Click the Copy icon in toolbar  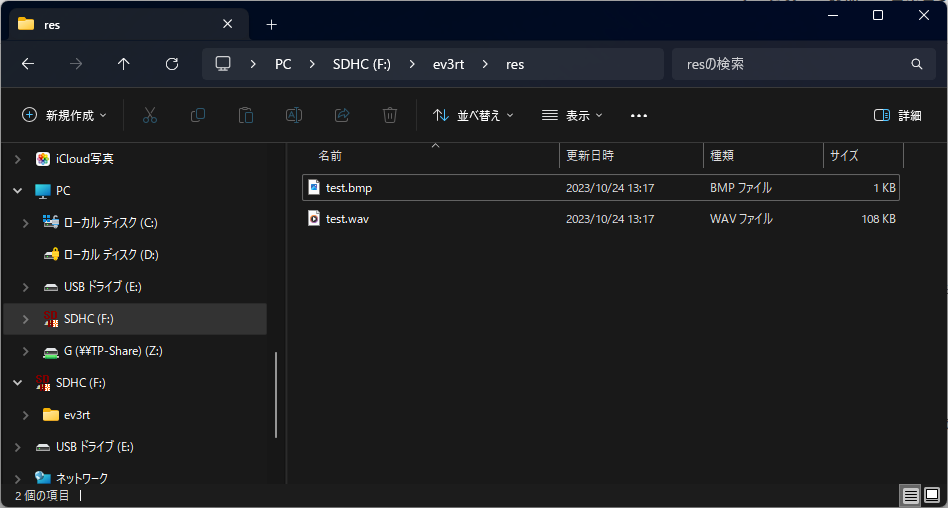[198, 115]
